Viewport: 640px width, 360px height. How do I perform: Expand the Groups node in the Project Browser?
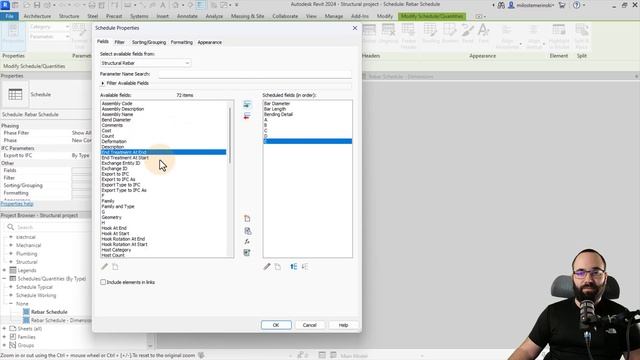(x=4, y=345)
